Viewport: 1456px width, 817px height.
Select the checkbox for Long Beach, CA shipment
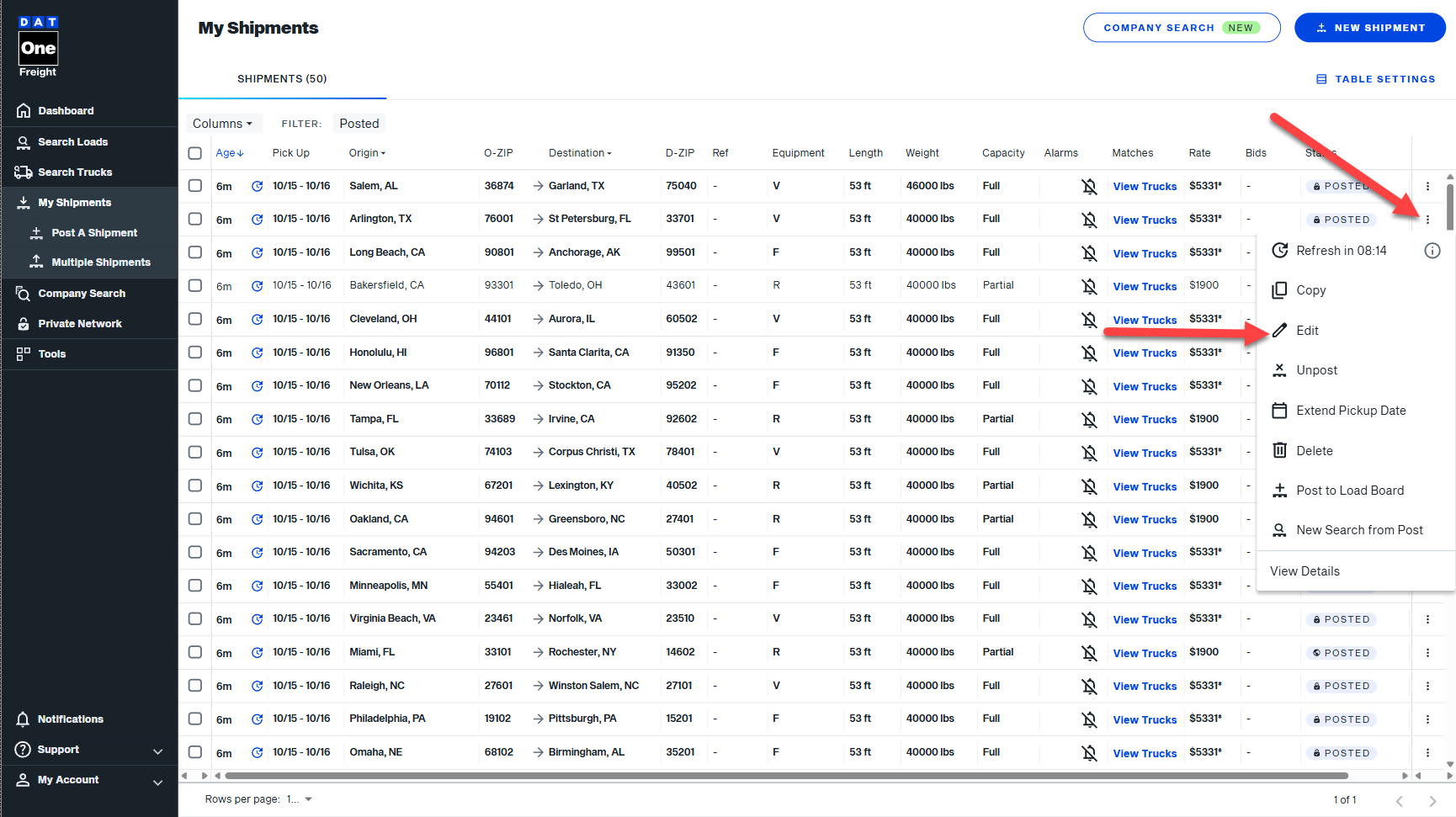195,252
